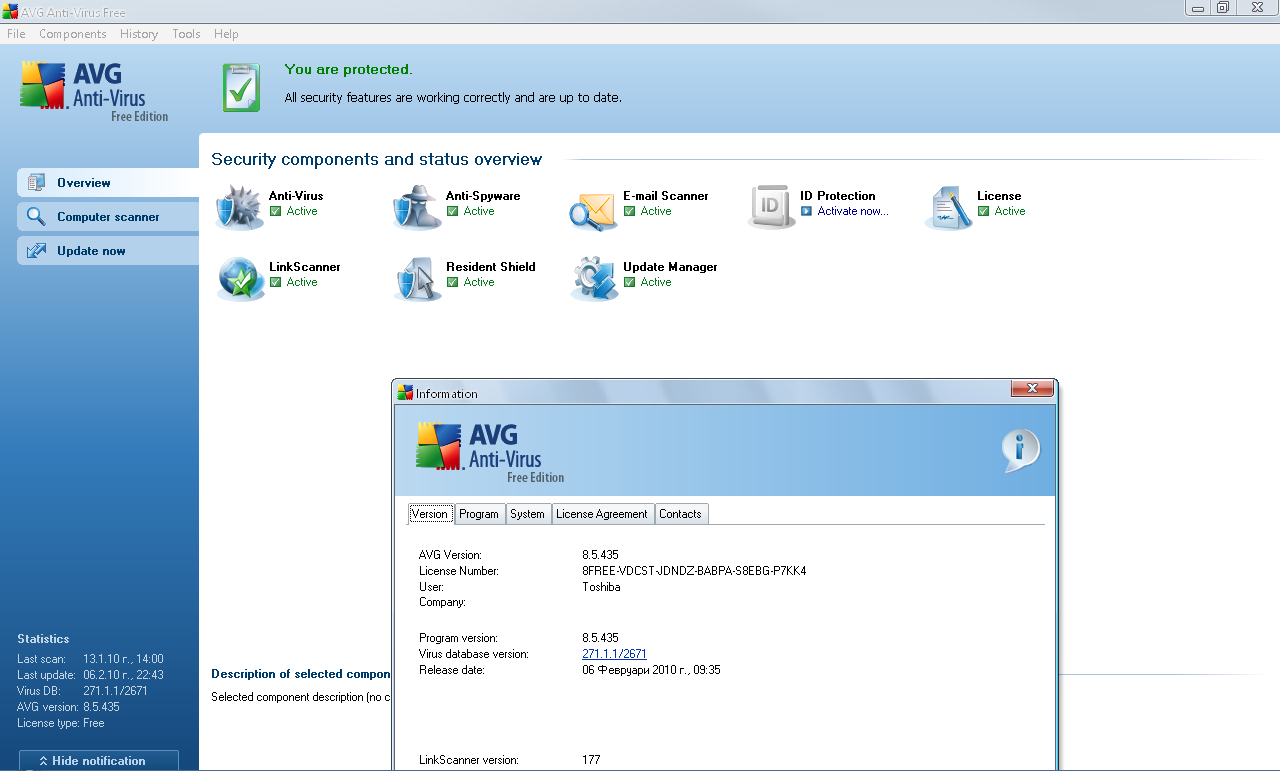Go to Overview in the sidebar
The height and width of the screenshot is (771, 1280).
(108, 183)
